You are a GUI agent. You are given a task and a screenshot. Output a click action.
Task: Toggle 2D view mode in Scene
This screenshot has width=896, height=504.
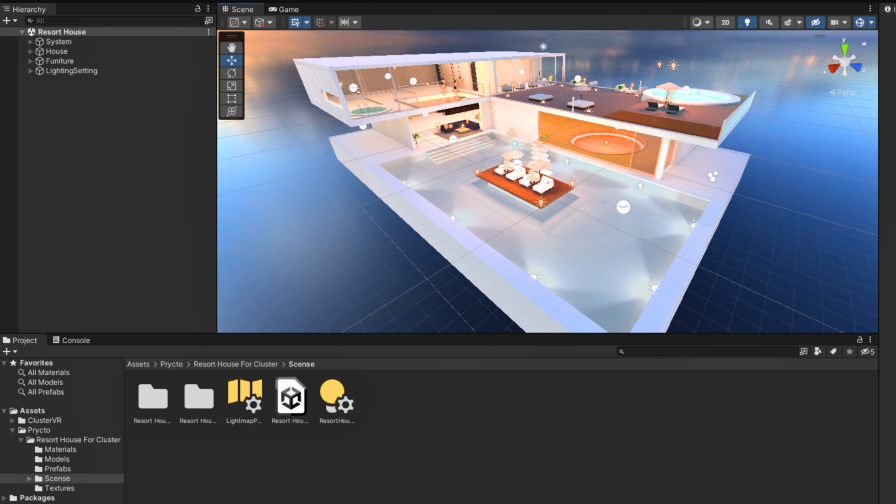tap(725, 22)
